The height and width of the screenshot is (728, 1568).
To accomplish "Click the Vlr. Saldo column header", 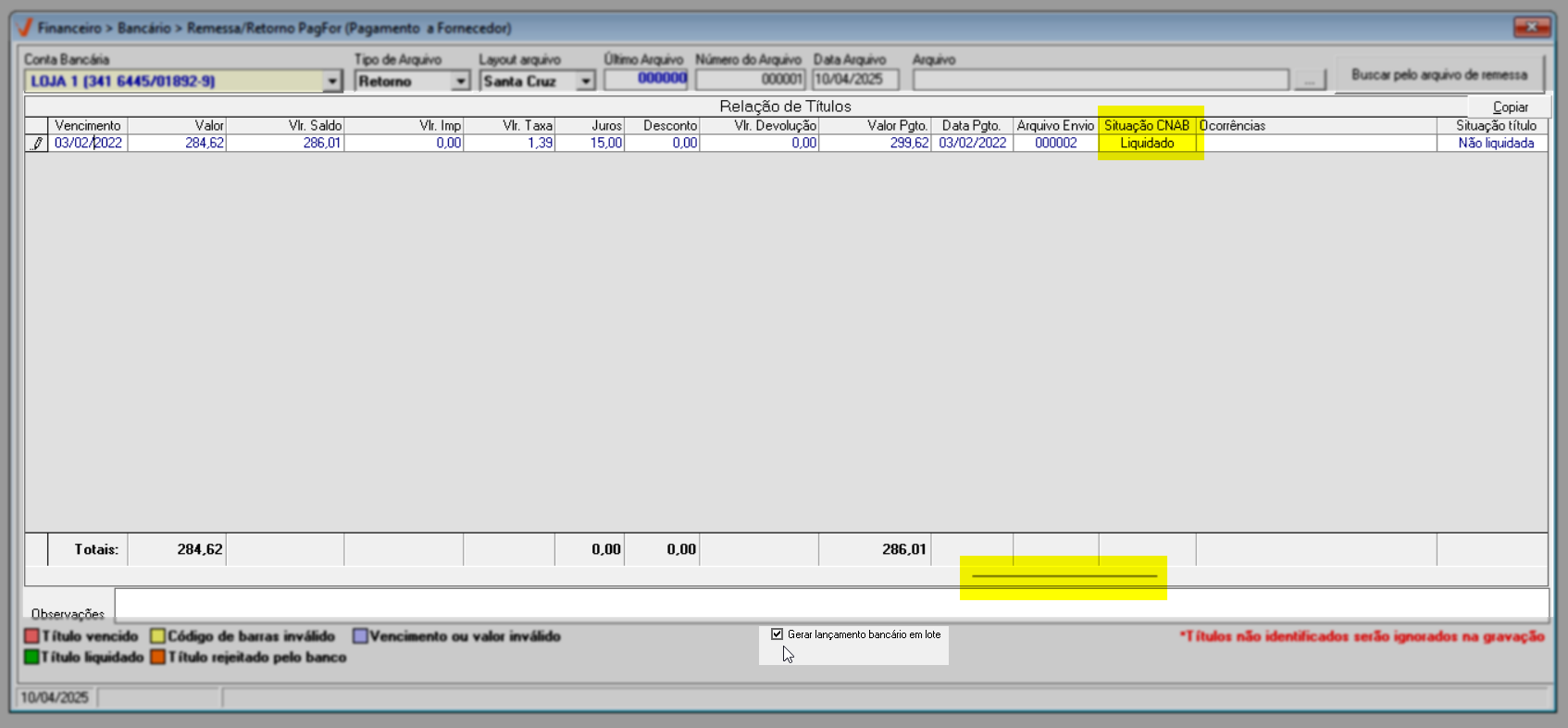I will (x=285, y=125).
